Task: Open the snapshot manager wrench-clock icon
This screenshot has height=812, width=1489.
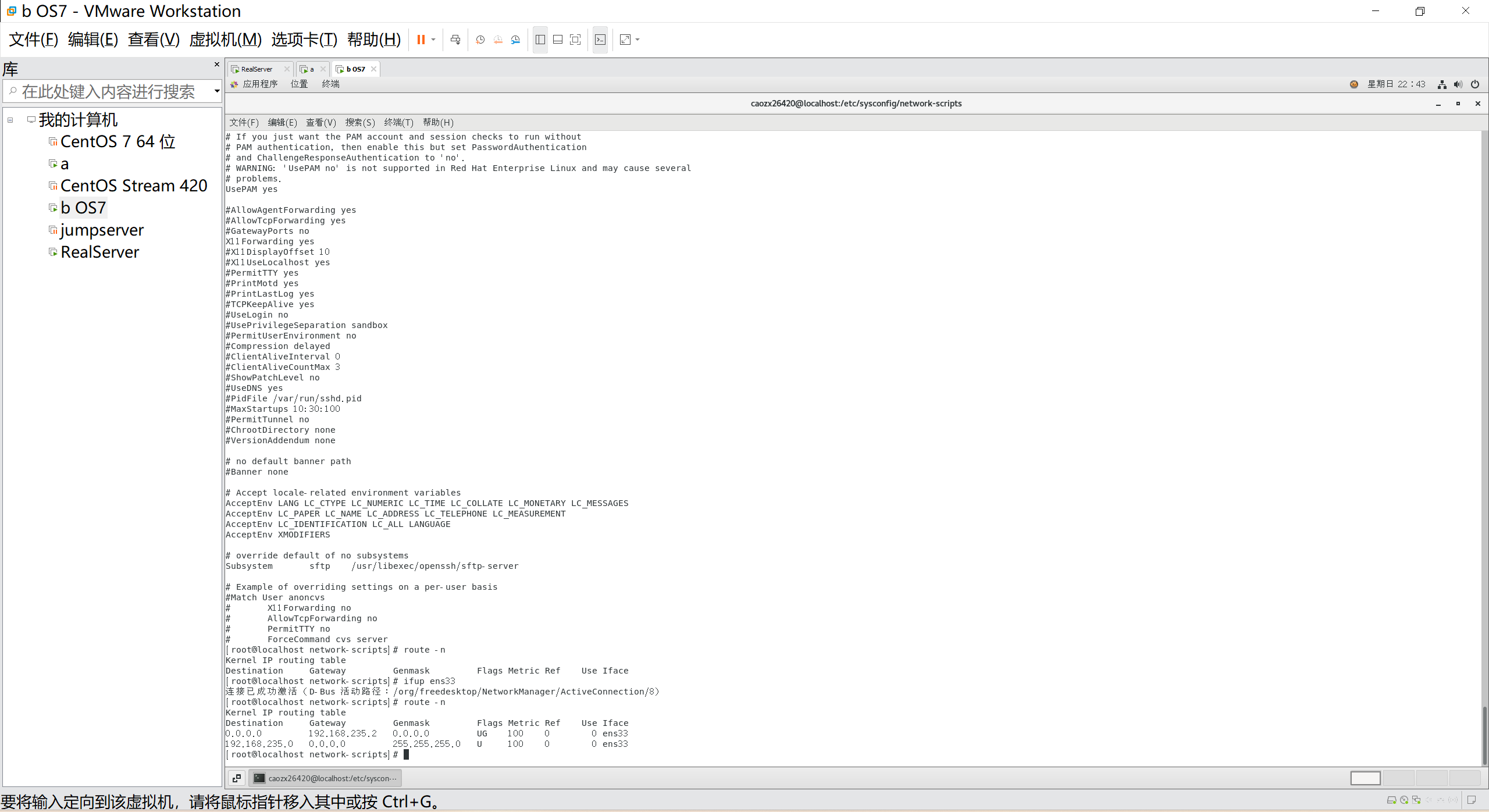Action: (516, 40)
